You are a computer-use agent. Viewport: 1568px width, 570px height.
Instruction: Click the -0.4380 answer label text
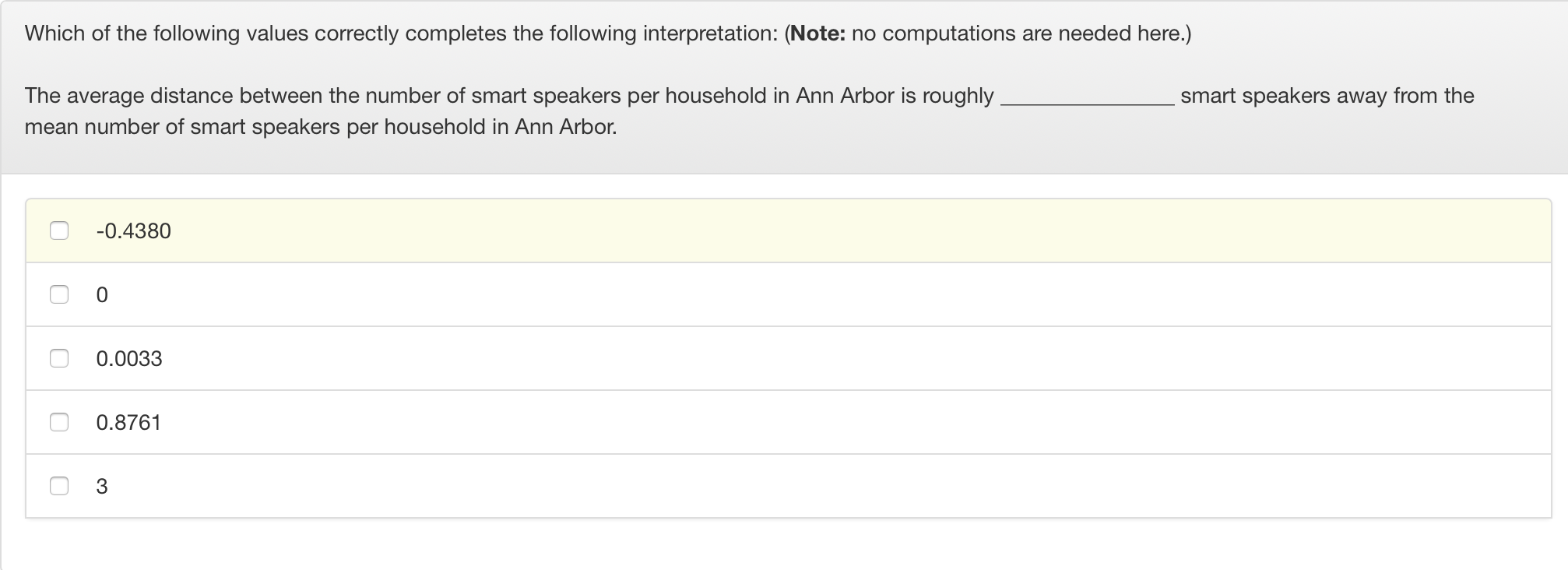[x=133, y=231]
